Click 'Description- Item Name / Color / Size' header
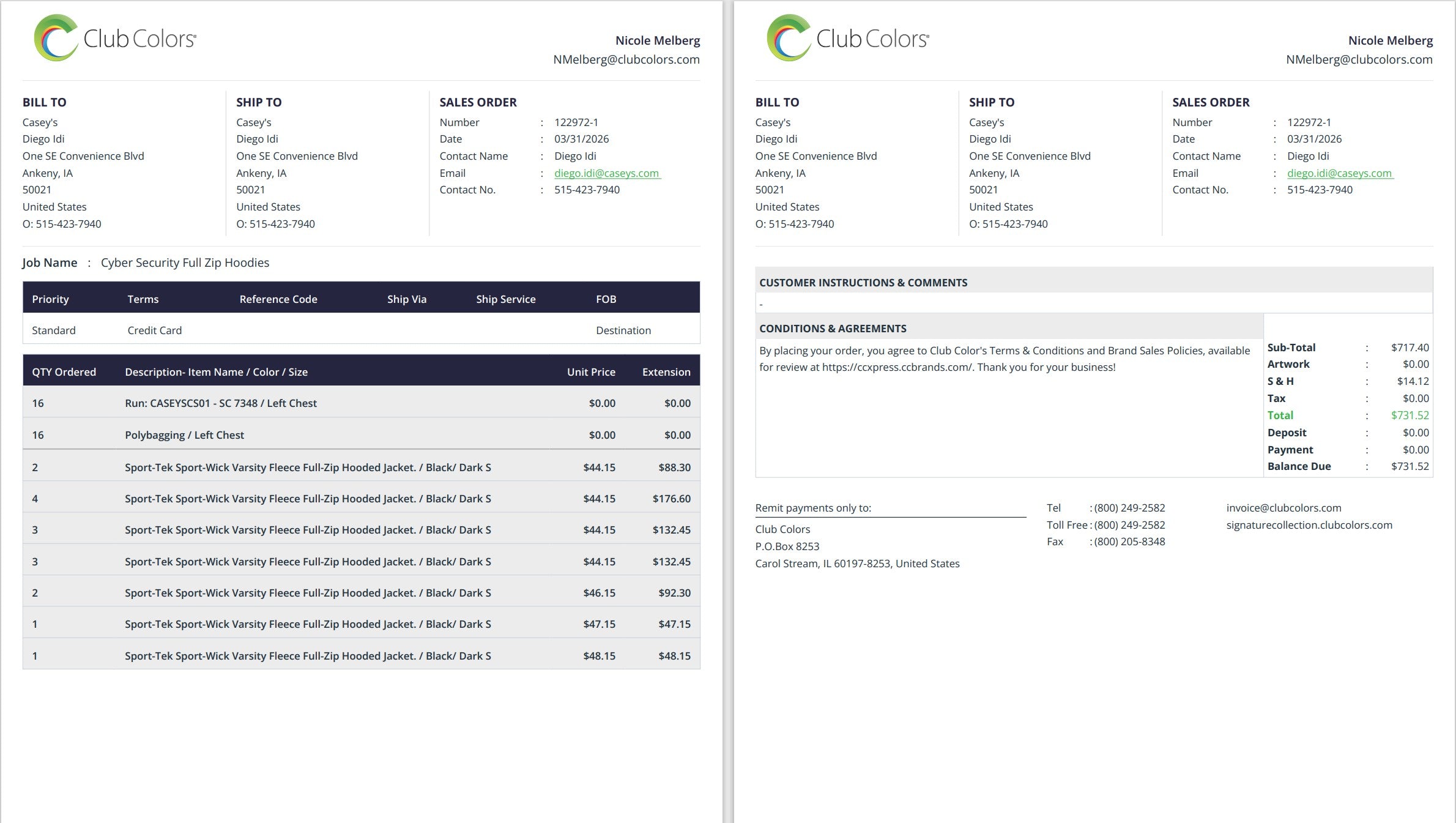 pyautogui.click(x=217, y=372)
